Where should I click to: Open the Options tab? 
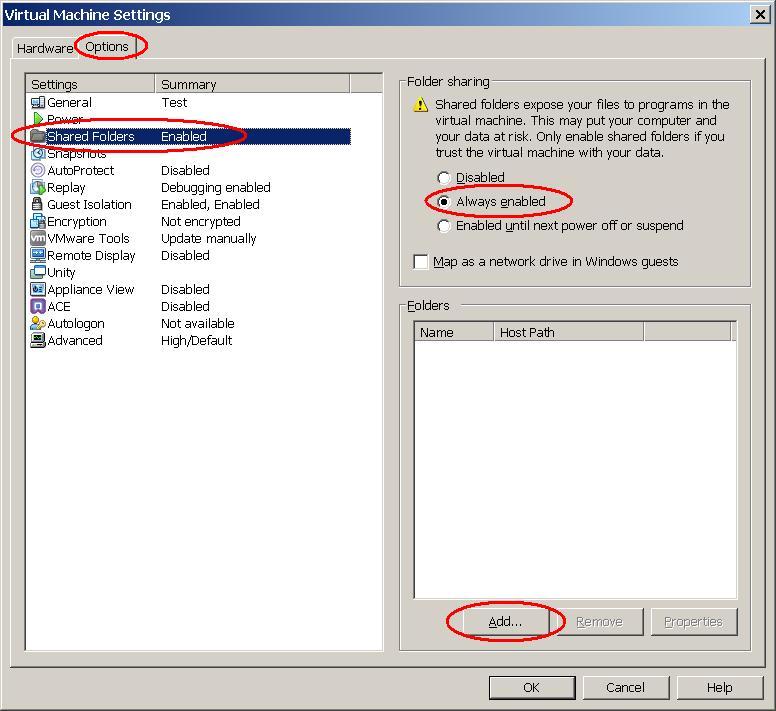tap(107, 46)
